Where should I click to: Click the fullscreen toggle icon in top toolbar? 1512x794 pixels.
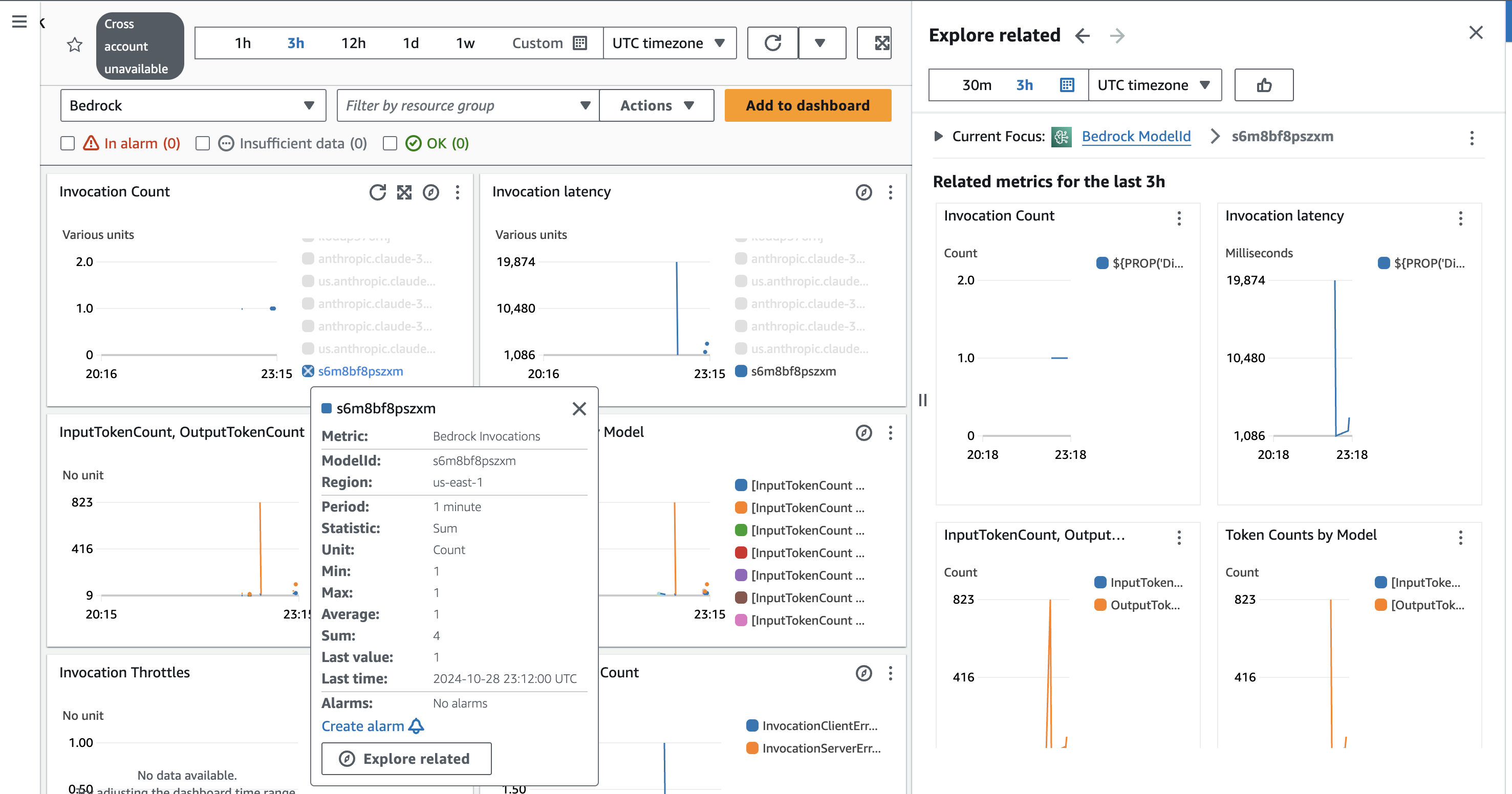click(x=881, y=43)
